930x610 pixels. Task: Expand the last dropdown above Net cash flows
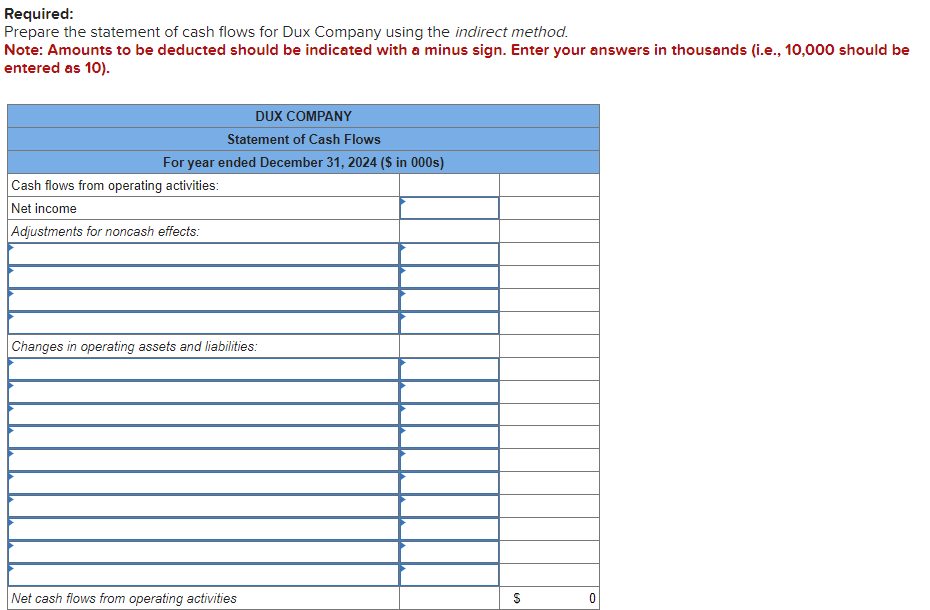click(200, 575)
